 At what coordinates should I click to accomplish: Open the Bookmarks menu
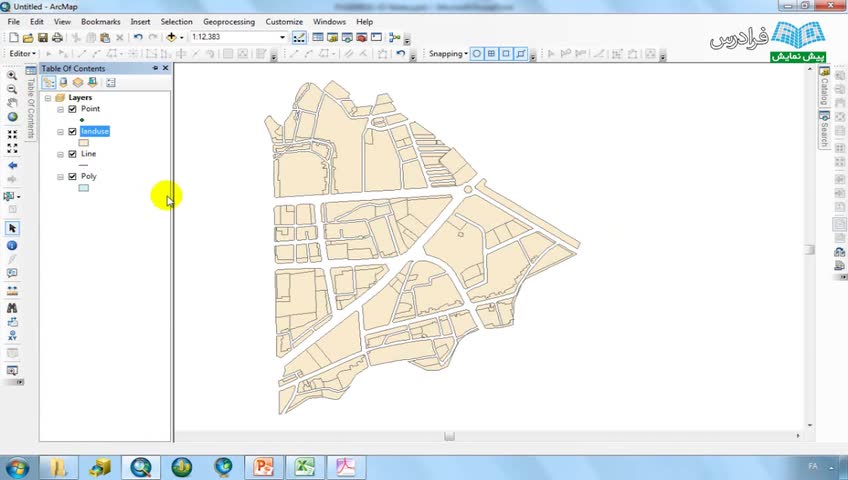pos(100,21)
